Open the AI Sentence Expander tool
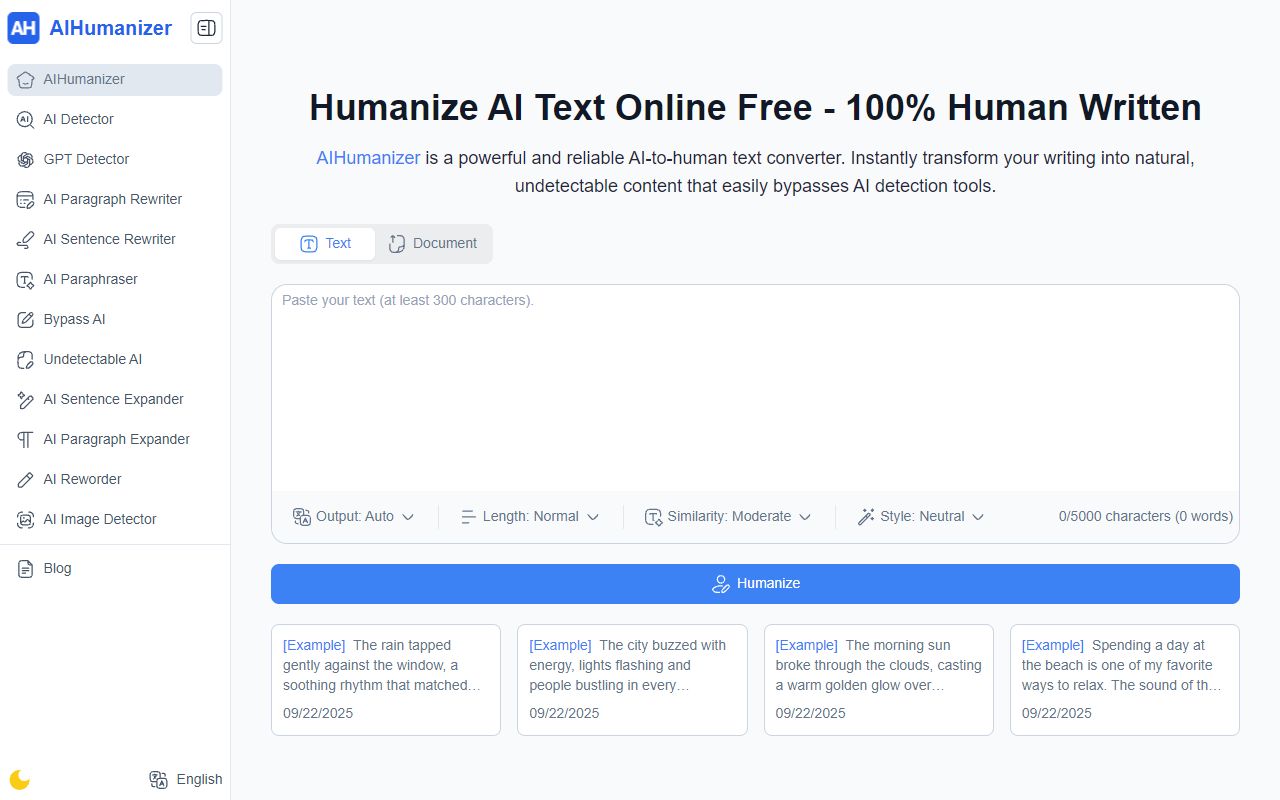The height and width of the screenshot is (800, 1280). 113,399
